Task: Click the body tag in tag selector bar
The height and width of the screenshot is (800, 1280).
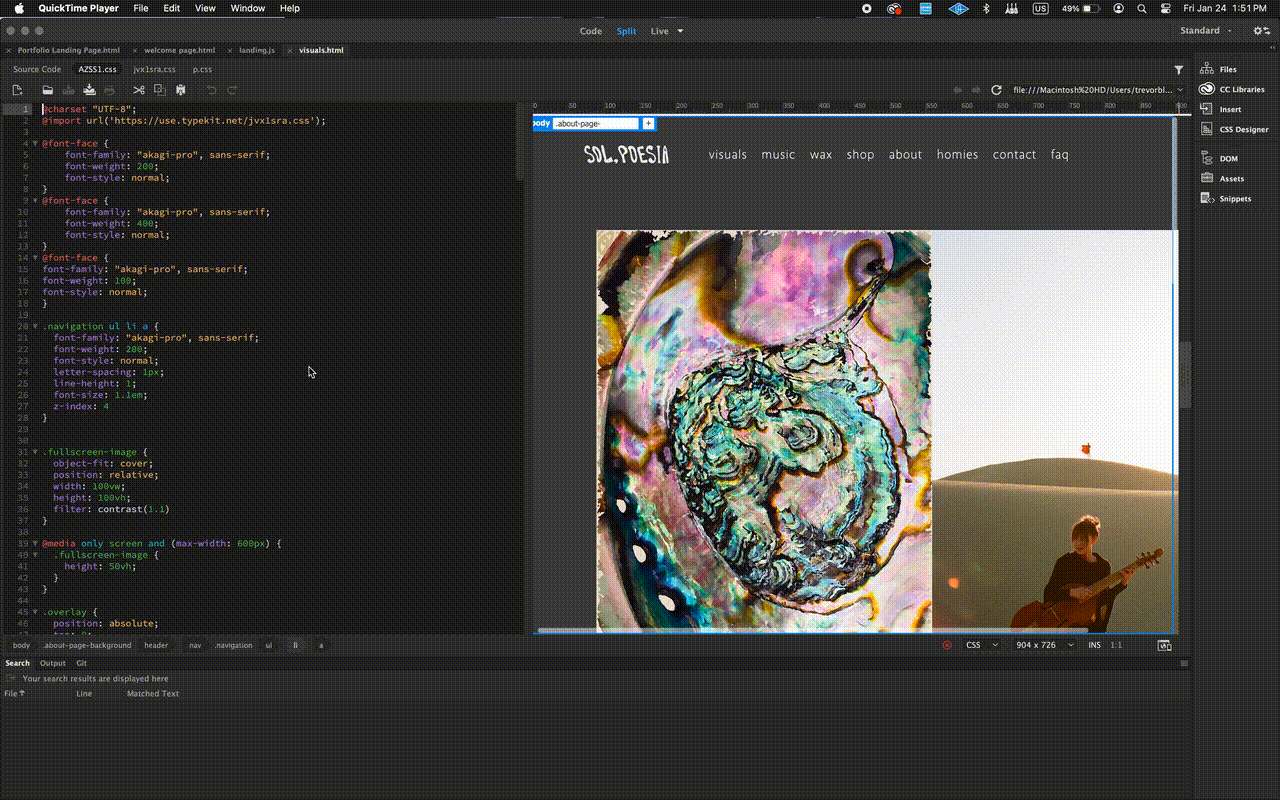Action: [21, 645]
